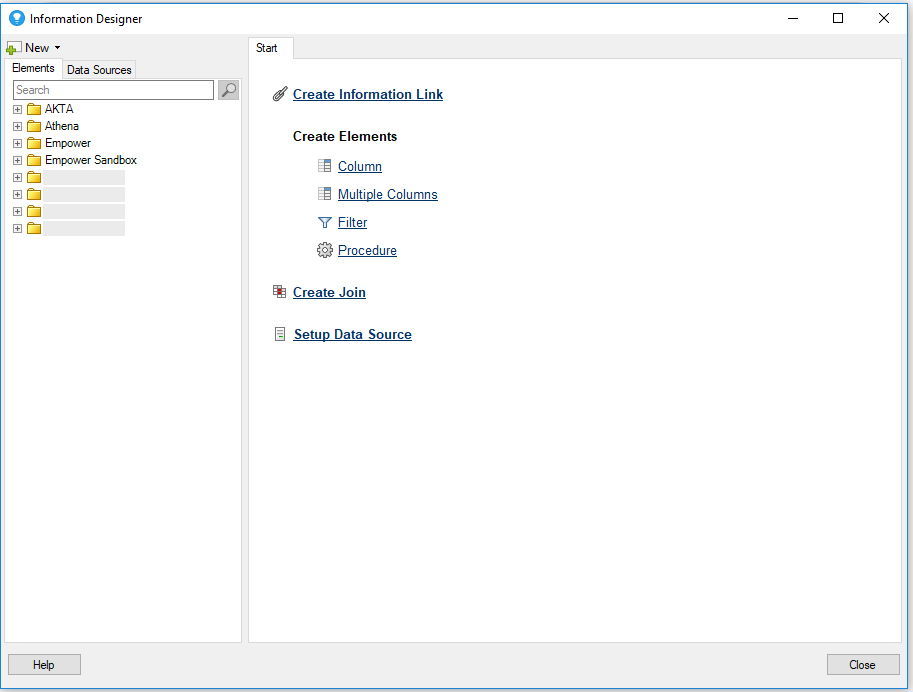Close the window with the X button
Image resolution: width=913 pixels, height=692 pixels.
884,18
